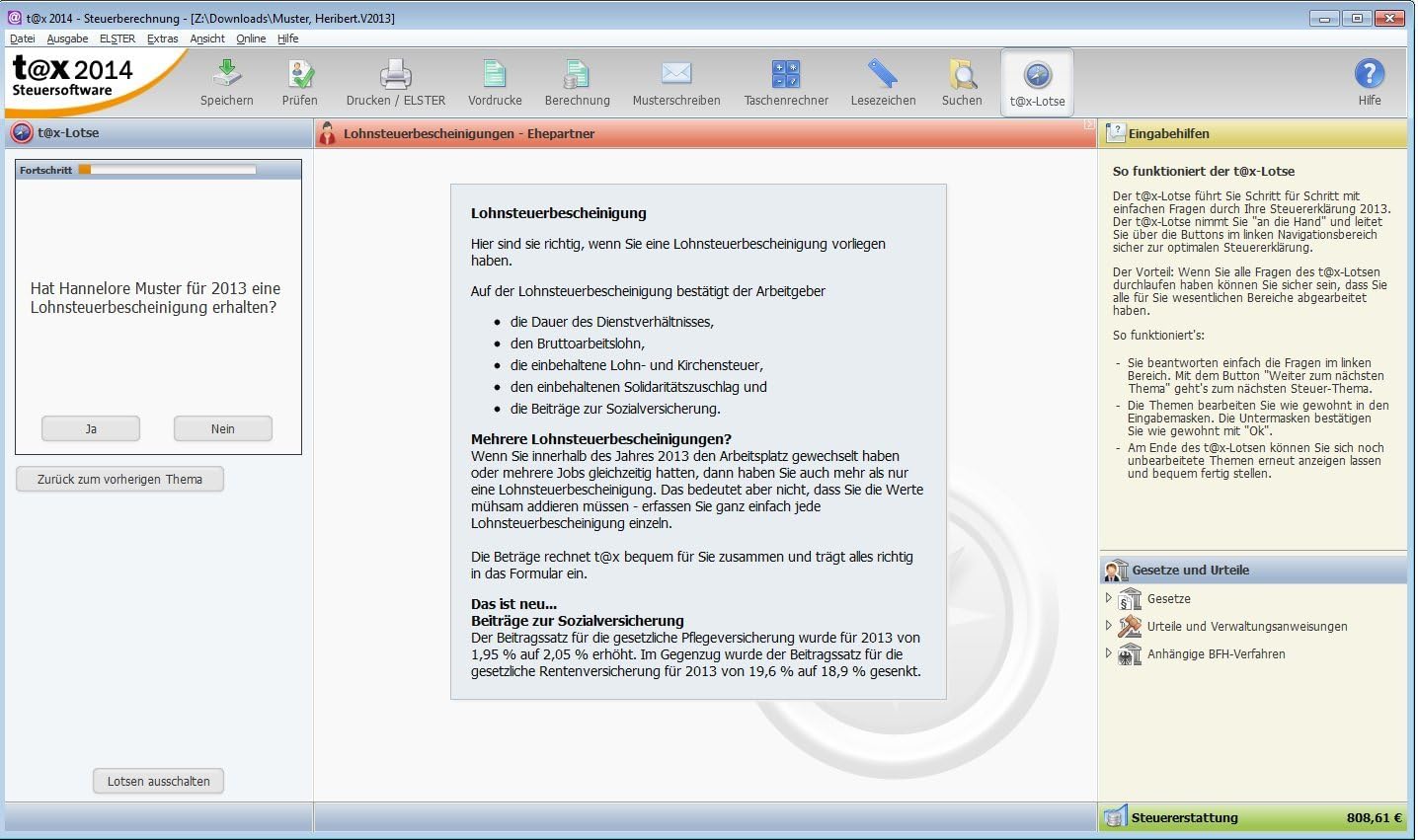The image size is (1418, 840).
Task: Click Lotsen ausschalten button
Action: 159,781
